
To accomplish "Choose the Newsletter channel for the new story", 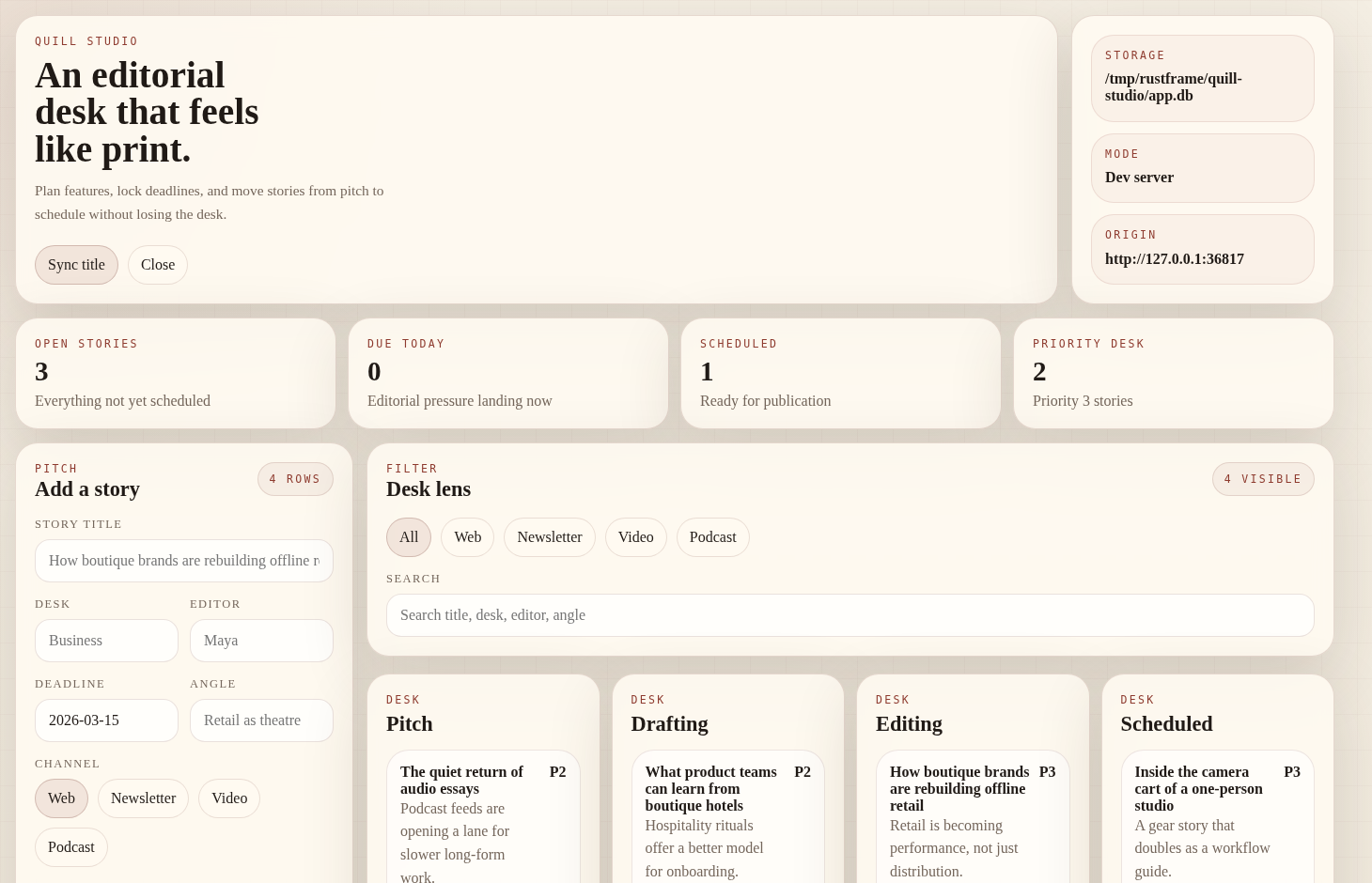I will click(143, 798).
